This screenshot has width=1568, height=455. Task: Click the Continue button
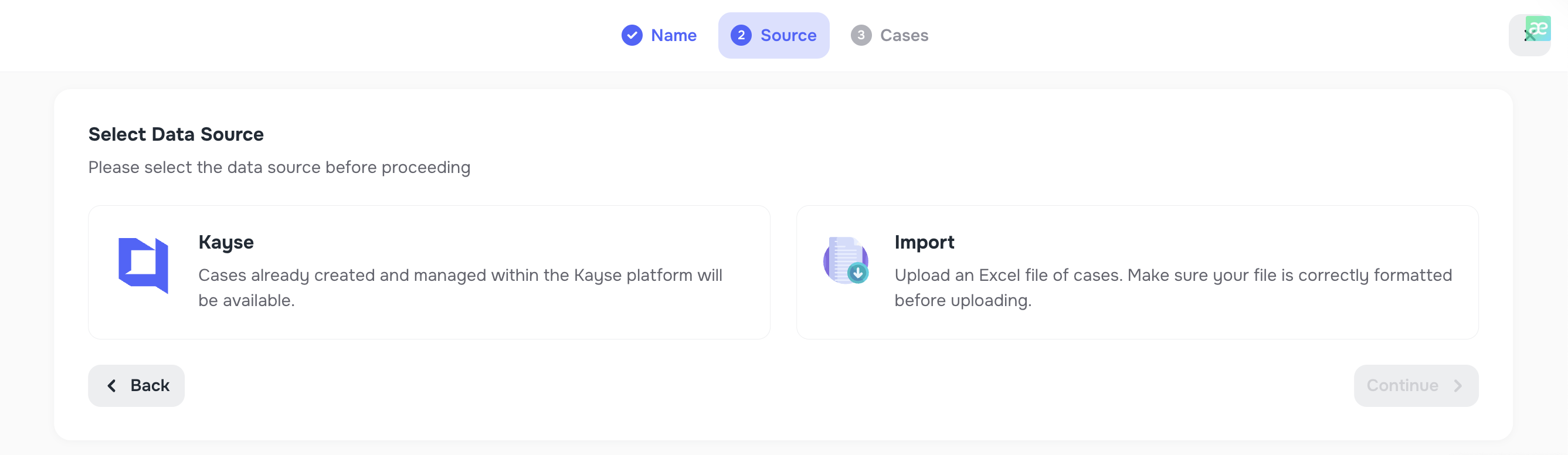click(x=1416, y=386)
